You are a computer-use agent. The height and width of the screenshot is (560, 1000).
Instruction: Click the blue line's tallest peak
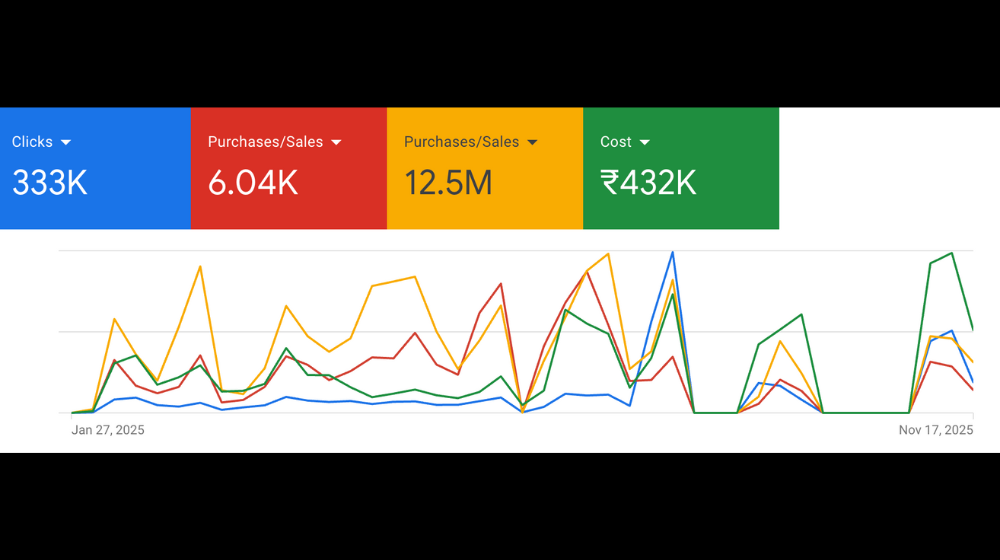pyautogui.click(x=673, y=252)
